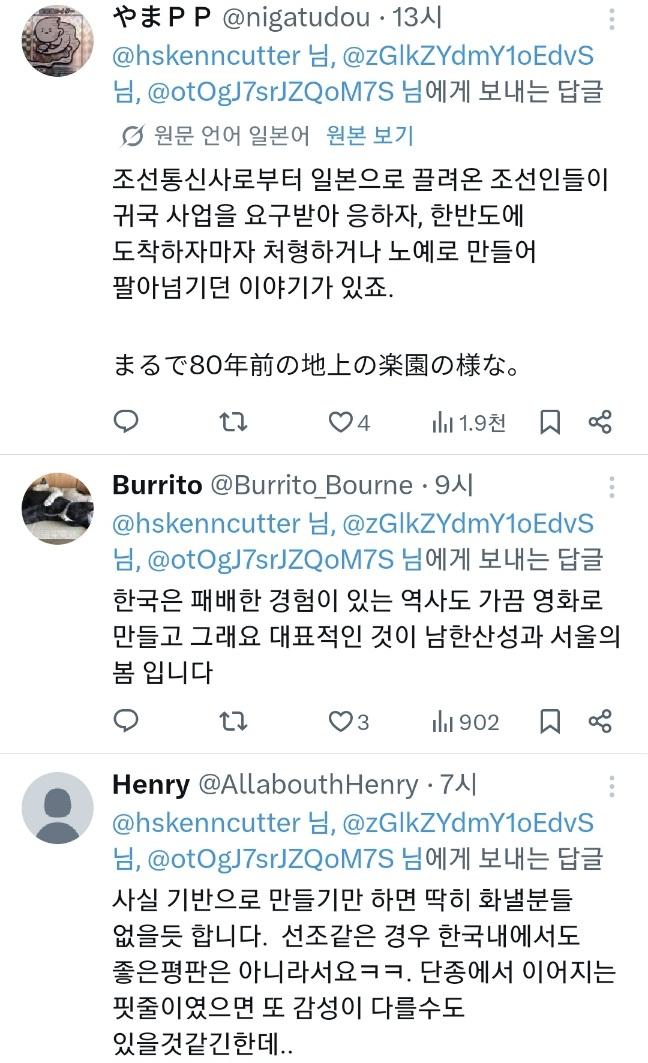View analytics showing 1.9천 views
The height and width of the screenshot is (1063, 648).
(469, 423)
